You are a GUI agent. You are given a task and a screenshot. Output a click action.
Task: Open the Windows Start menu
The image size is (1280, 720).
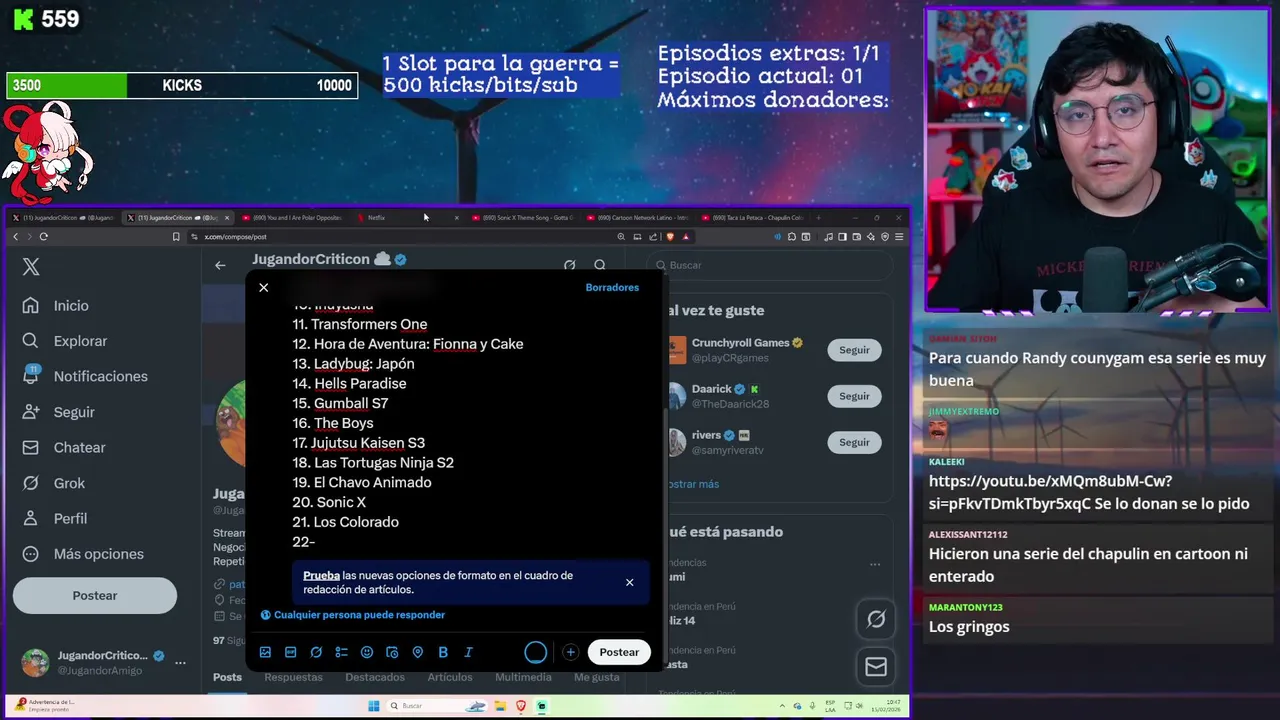(374, 706)
